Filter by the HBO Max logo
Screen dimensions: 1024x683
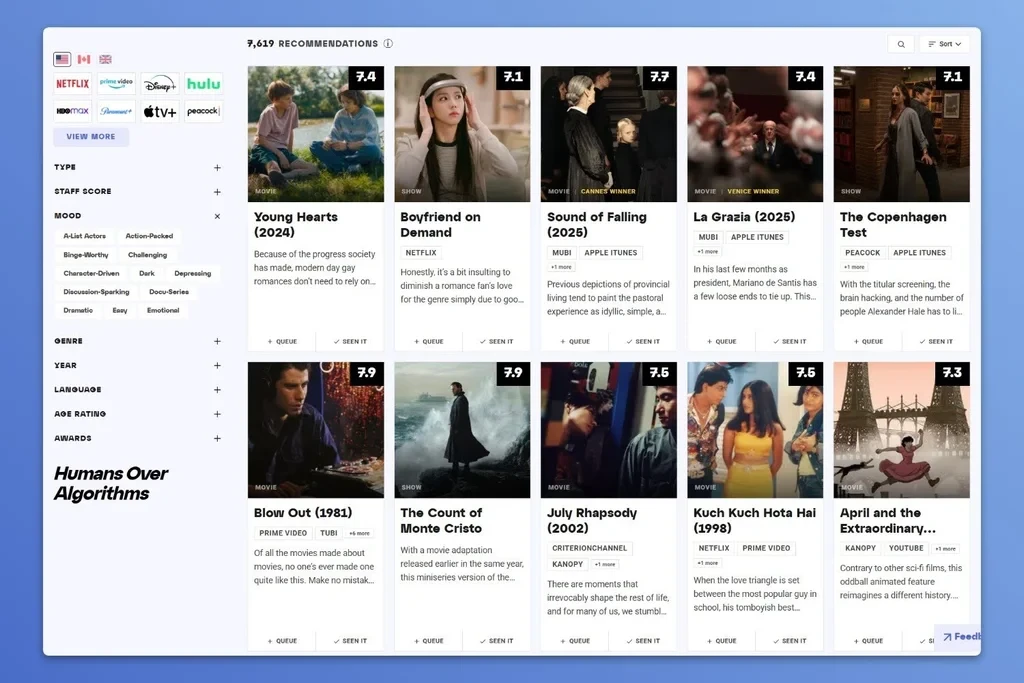(72, 112)
